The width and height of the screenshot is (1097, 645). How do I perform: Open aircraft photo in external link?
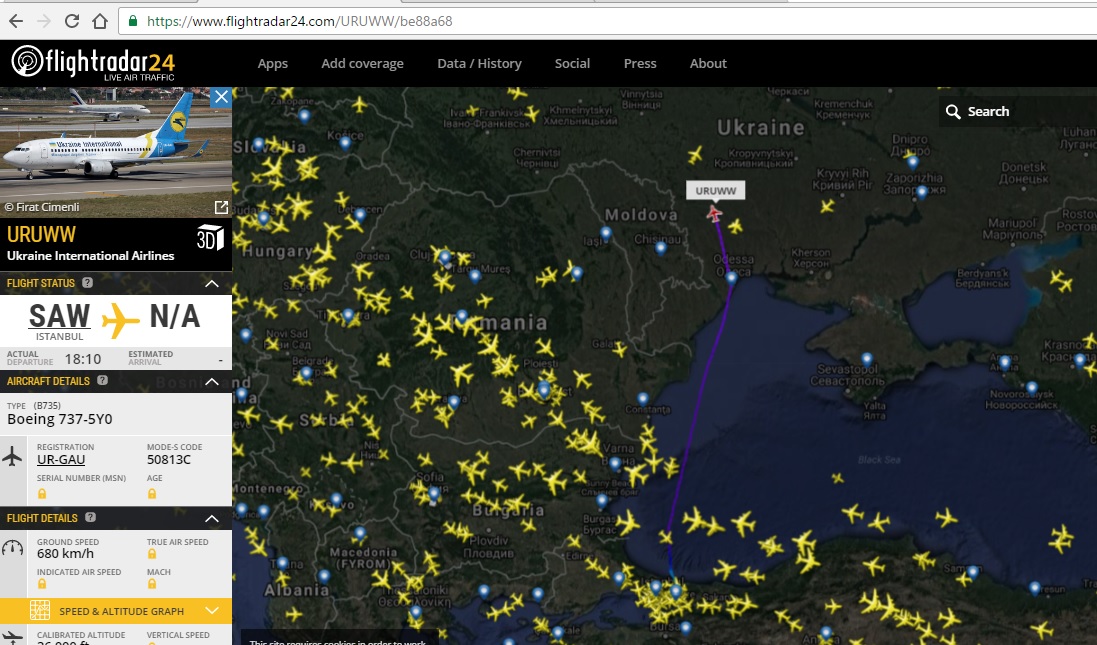221,207
